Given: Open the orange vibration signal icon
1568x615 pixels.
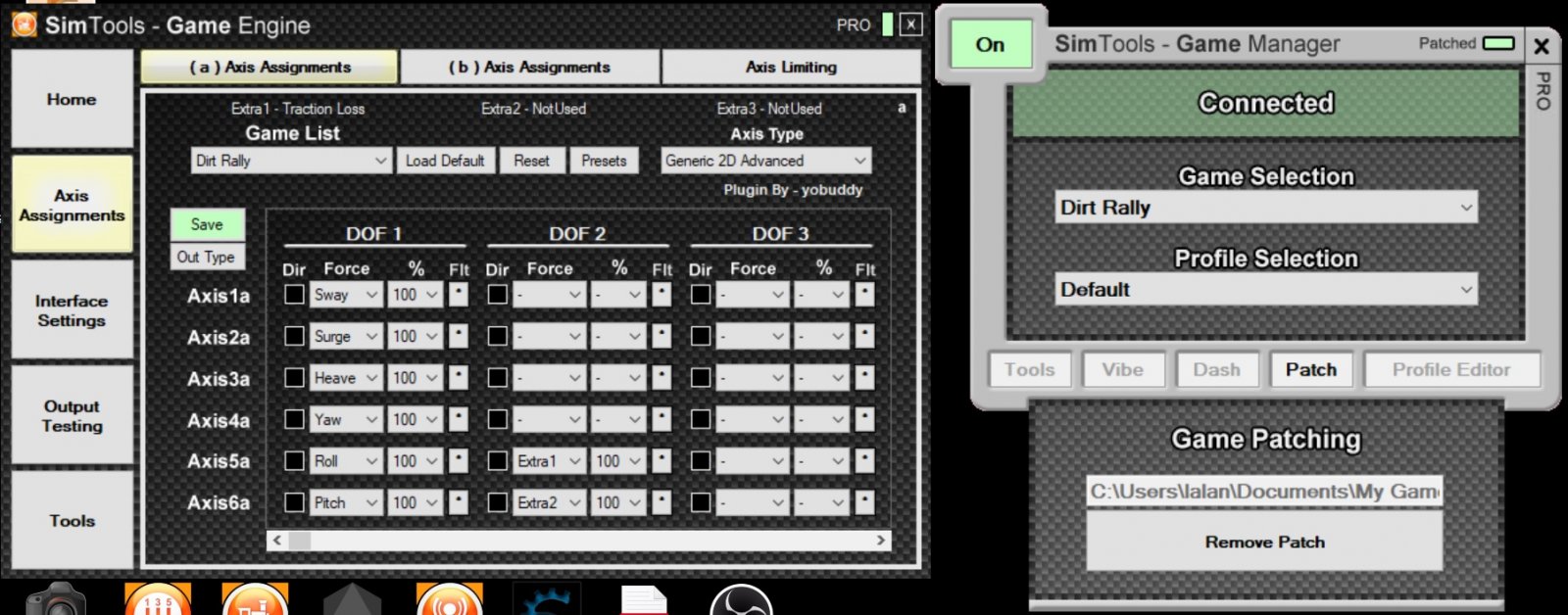Looking at the screenshot, I should [x=450, y=599].
